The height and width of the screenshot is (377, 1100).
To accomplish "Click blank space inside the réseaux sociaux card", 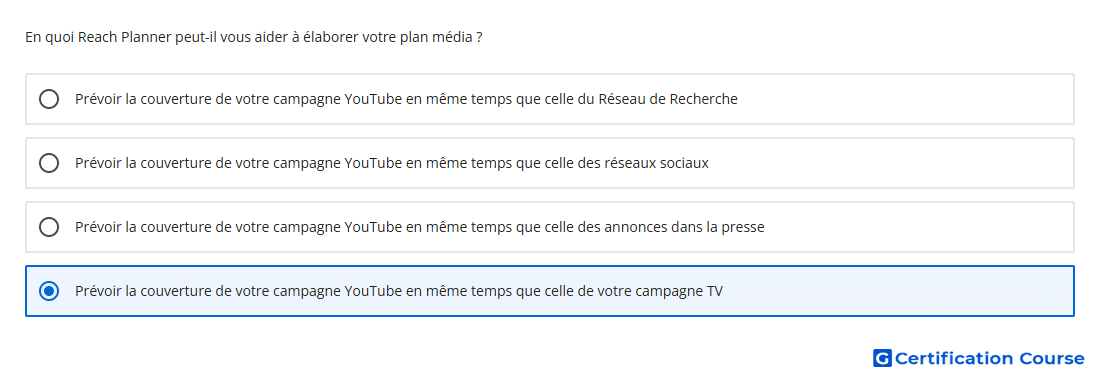I will [x=891, y=163].
